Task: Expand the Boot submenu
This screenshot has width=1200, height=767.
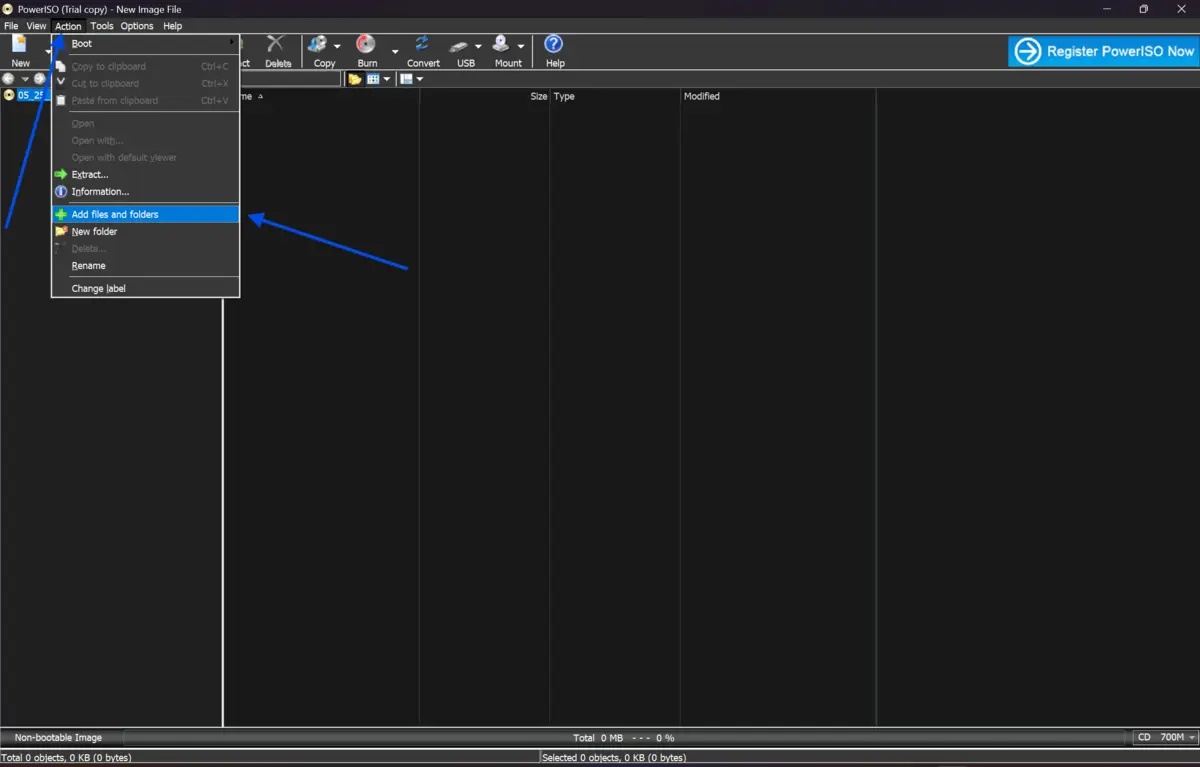Action: coord(146,43)
